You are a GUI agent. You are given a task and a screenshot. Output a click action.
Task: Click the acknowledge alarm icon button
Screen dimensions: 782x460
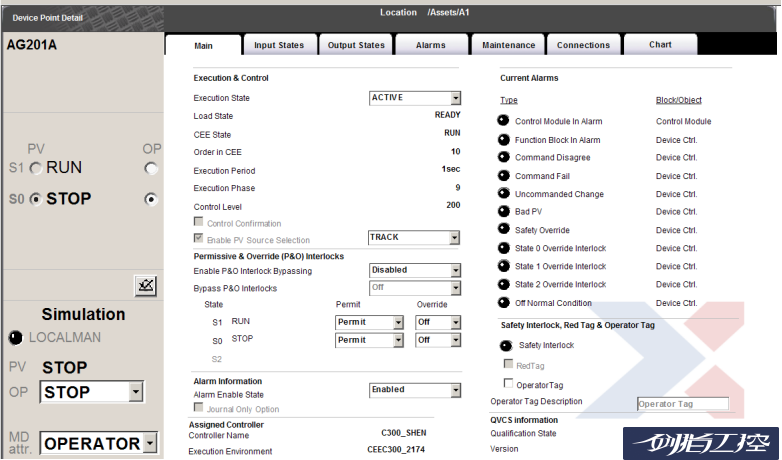tap(146, 286)
